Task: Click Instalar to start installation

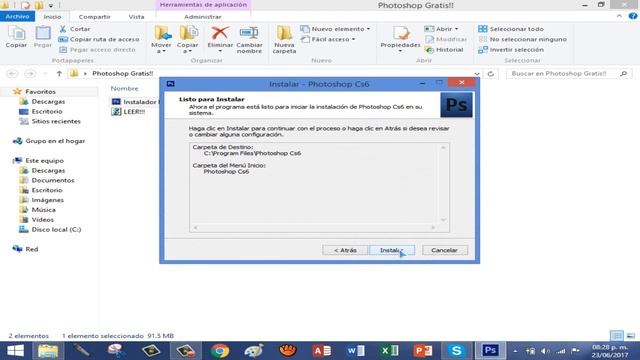Action: click(x=392, y=250)
